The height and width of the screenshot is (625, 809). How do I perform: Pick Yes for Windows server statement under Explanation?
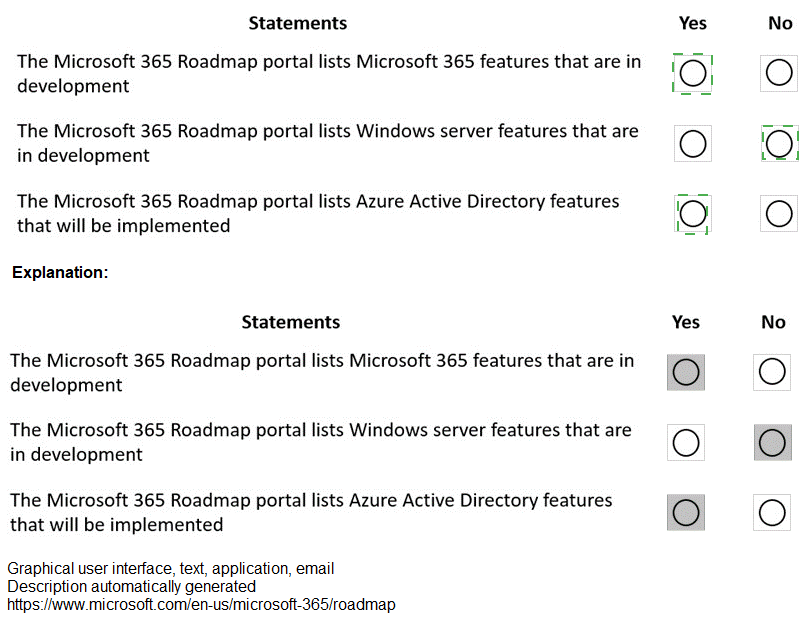point(686,442)
